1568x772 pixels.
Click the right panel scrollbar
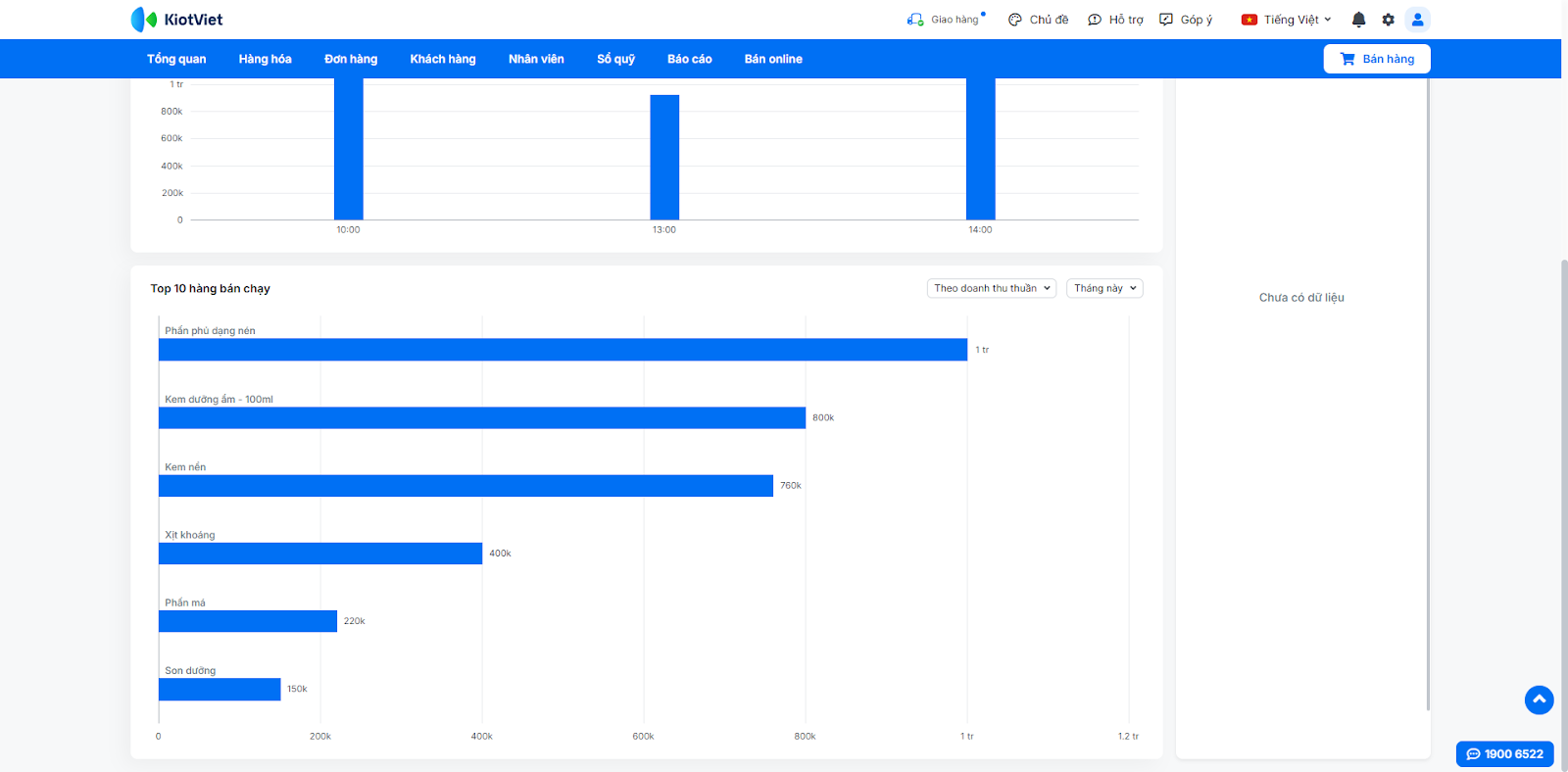1428,394
